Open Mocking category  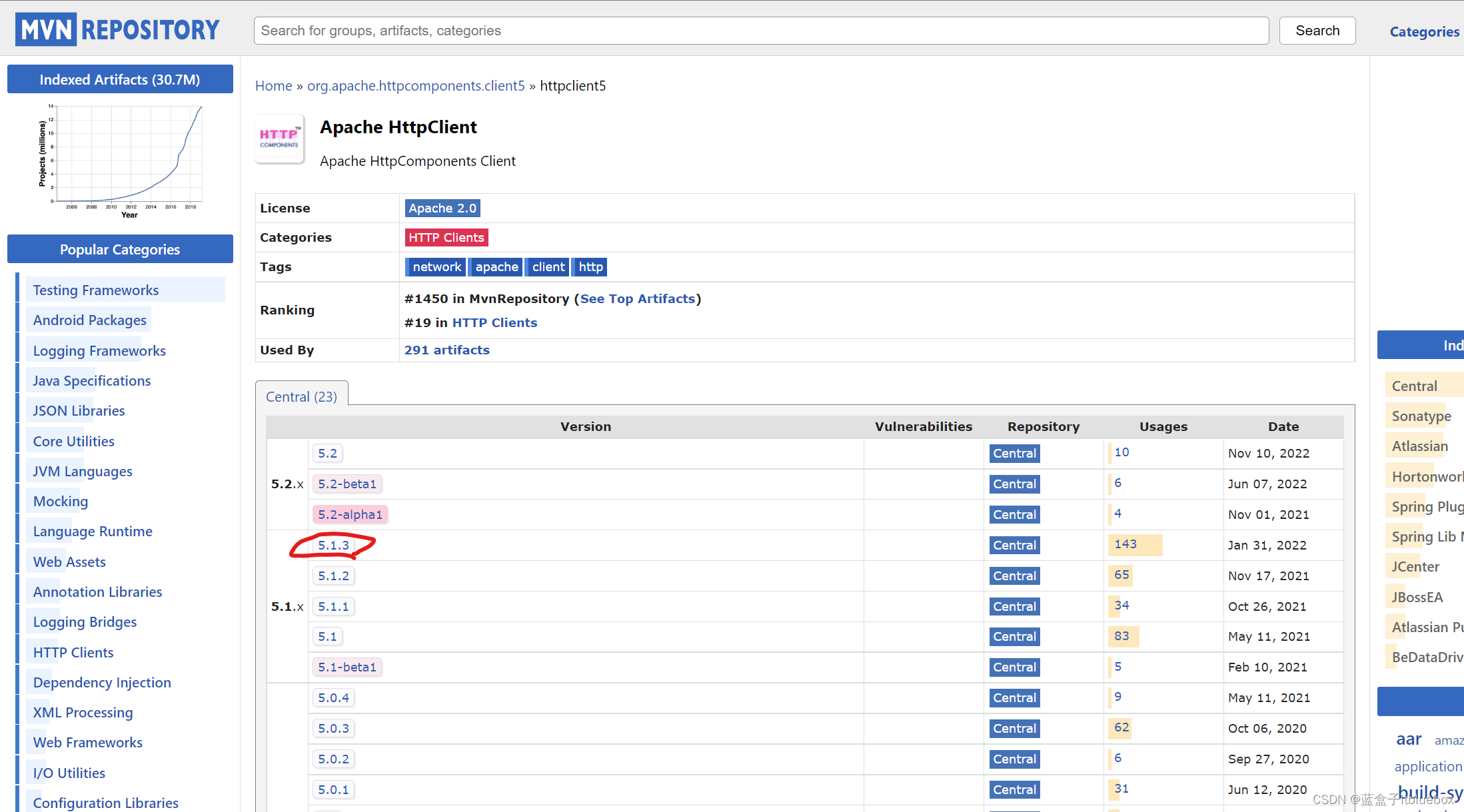[61, 502]
